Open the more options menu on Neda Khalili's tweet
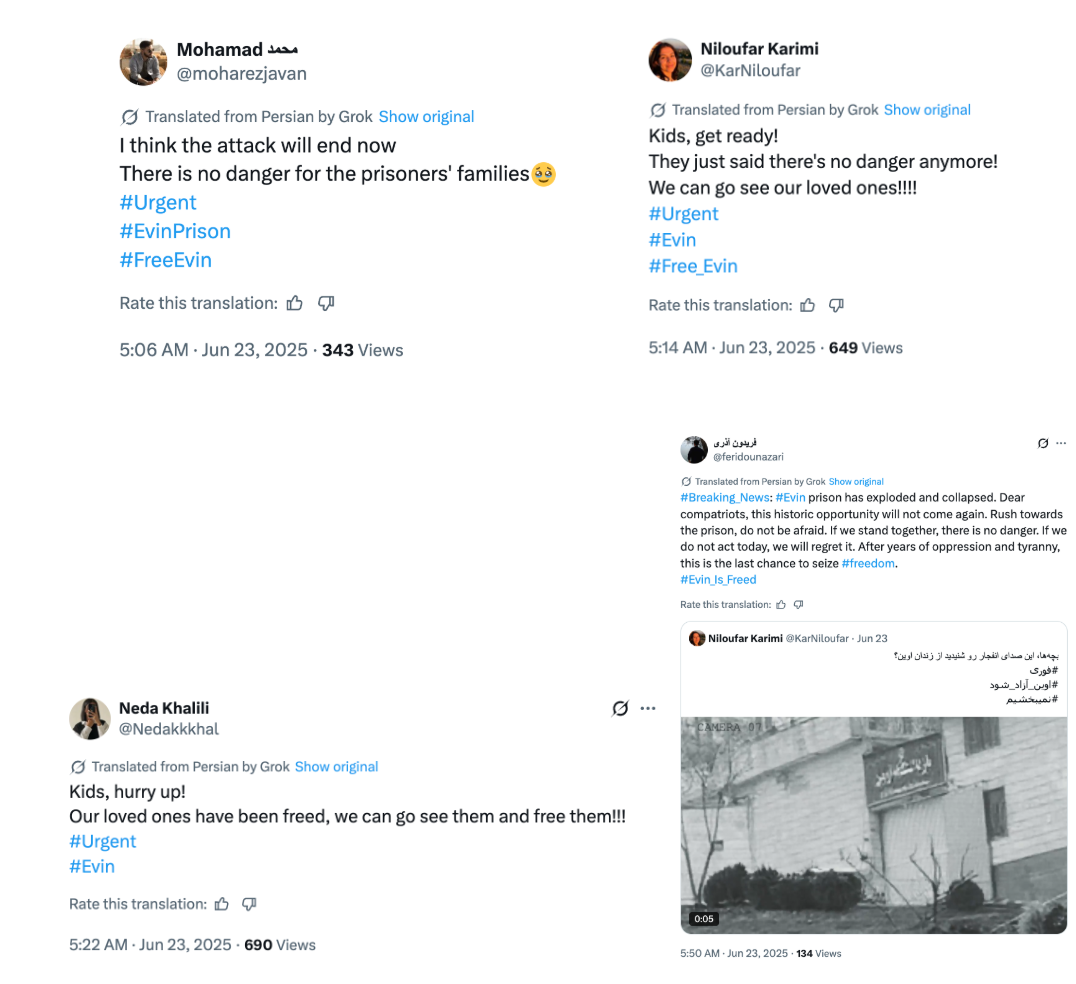 [648, 709]
